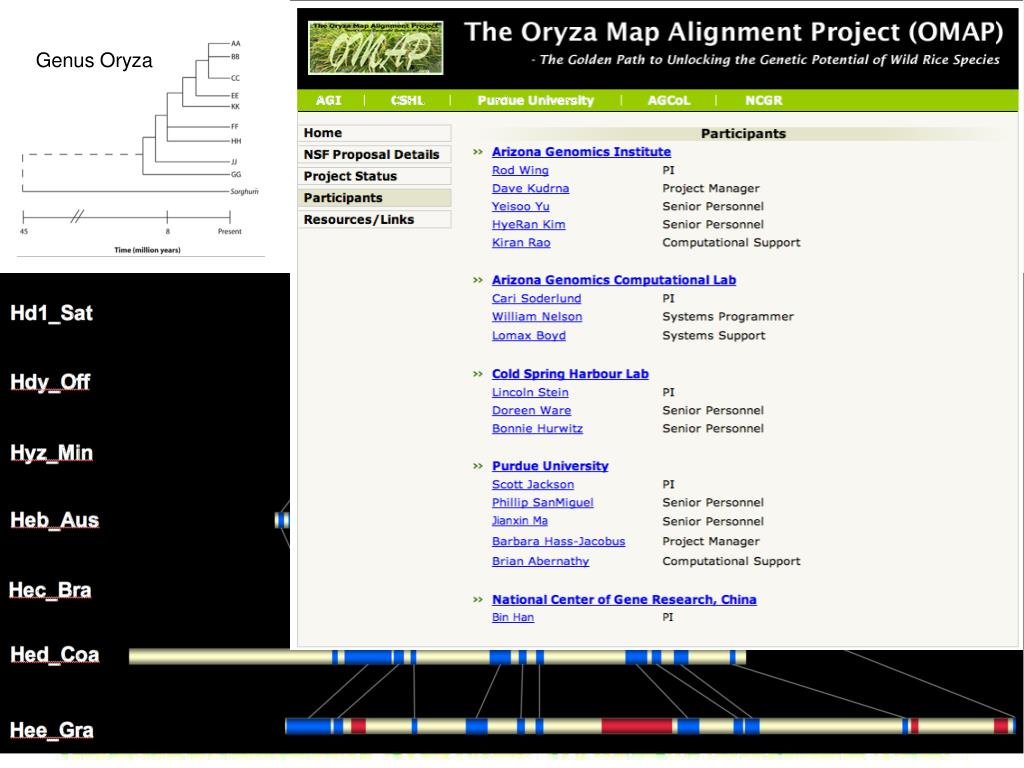1024x768 pixels.
Task: Open the AGI link in green bar
Action: point(328,101)
